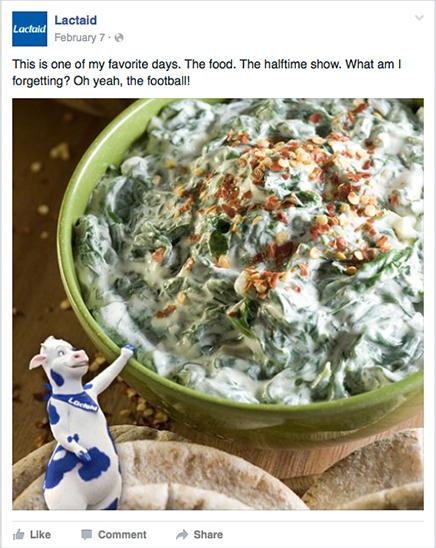Click the curved arrow Share icon
The width and height of the screenshot is (436, 548).
182,534
